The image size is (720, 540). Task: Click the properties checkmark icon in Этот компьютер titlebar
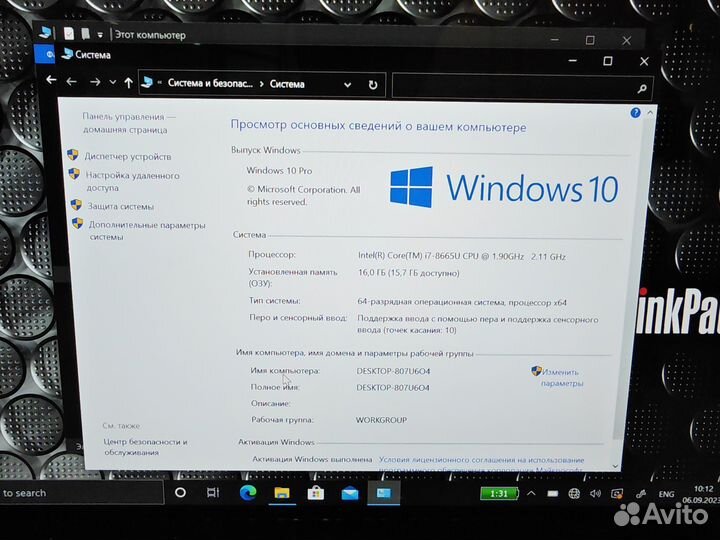69,34
